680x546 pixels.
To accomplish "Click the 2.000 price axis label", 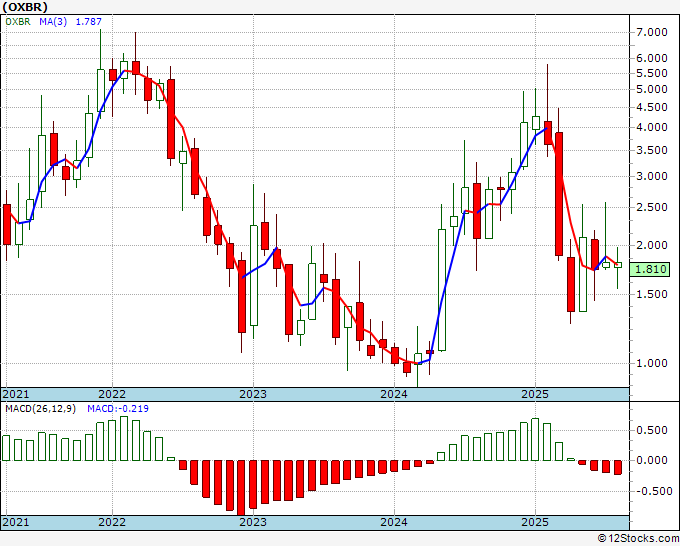I will (651, 245).
